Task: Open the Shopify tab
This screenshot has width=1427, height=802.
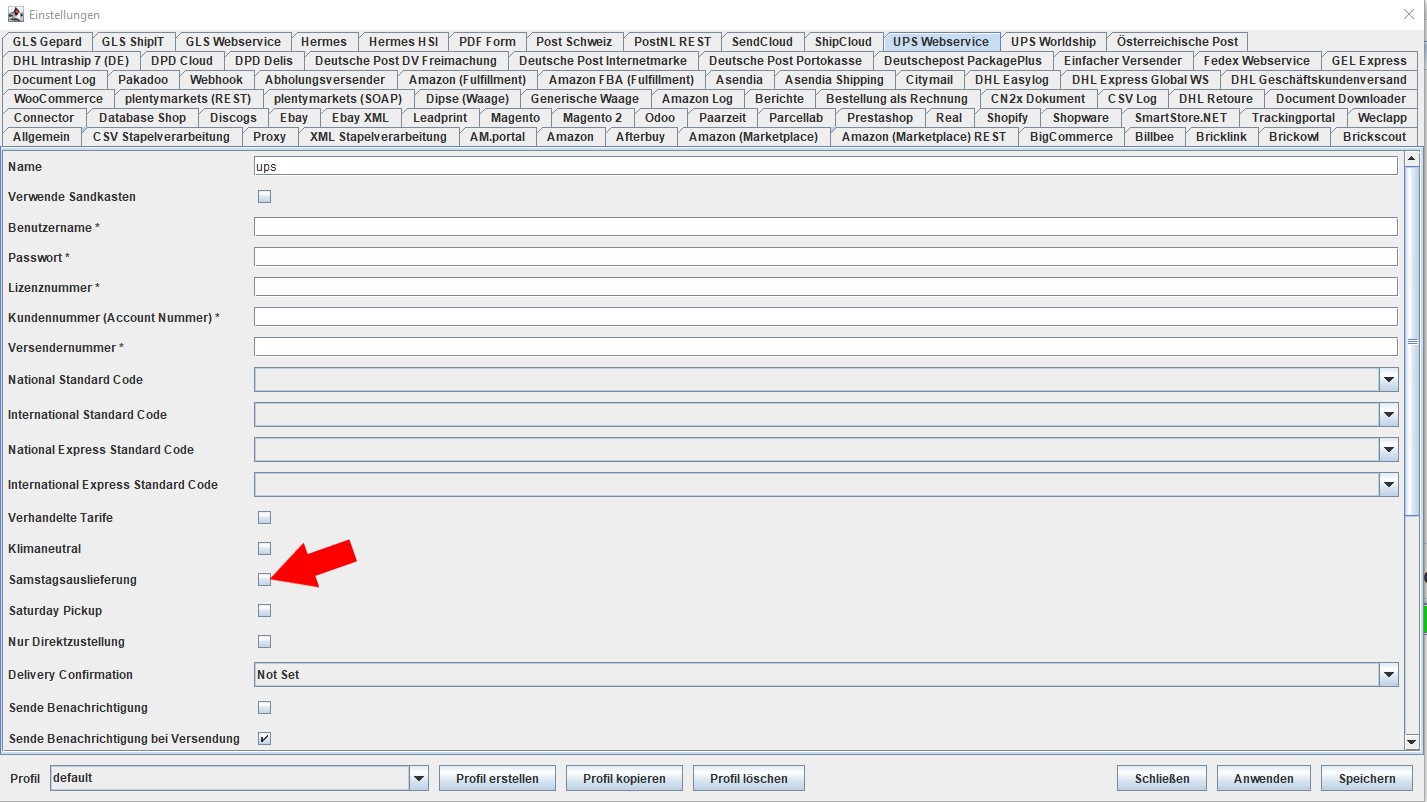Action: coord(1007,118)
